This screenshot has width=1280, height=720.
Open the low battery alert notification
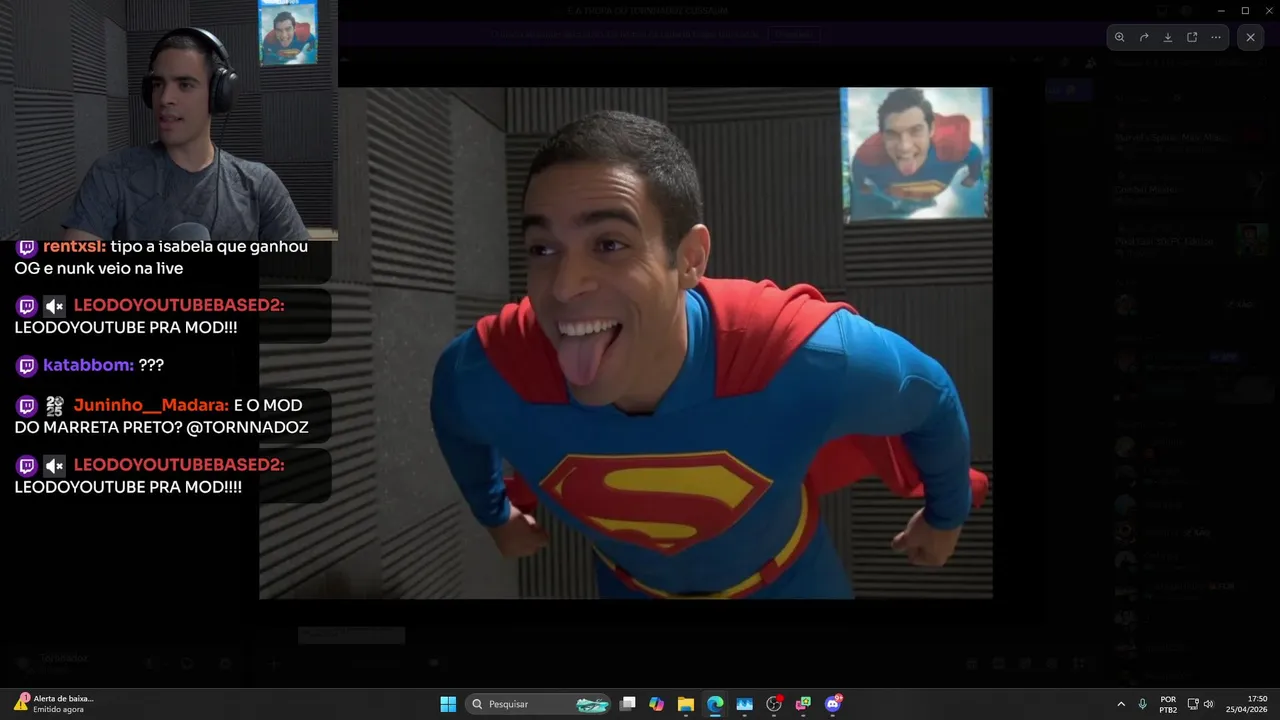pyautogui.click(x=55, y=704)
